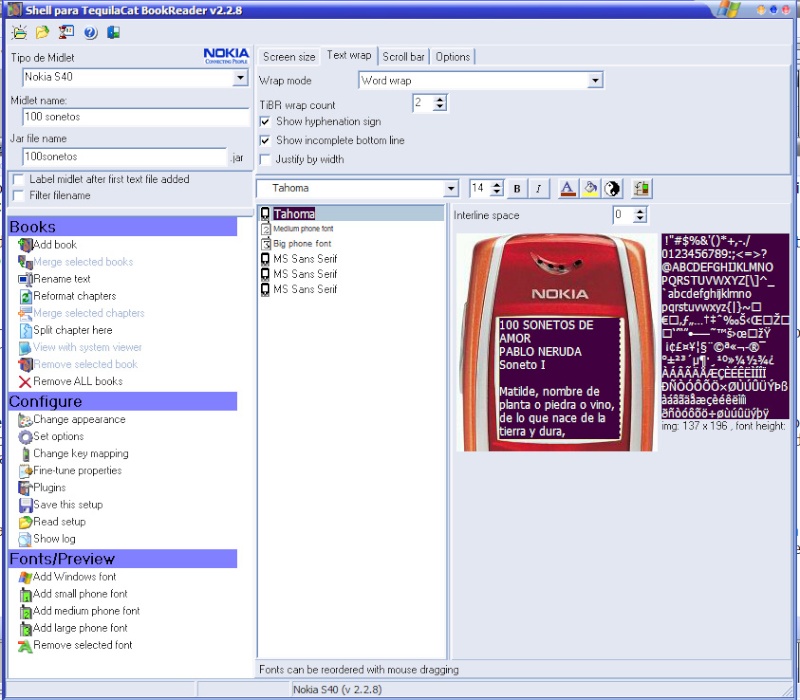
Task: Click the blue door exit toolbar icon
Action: pos(113,33)
